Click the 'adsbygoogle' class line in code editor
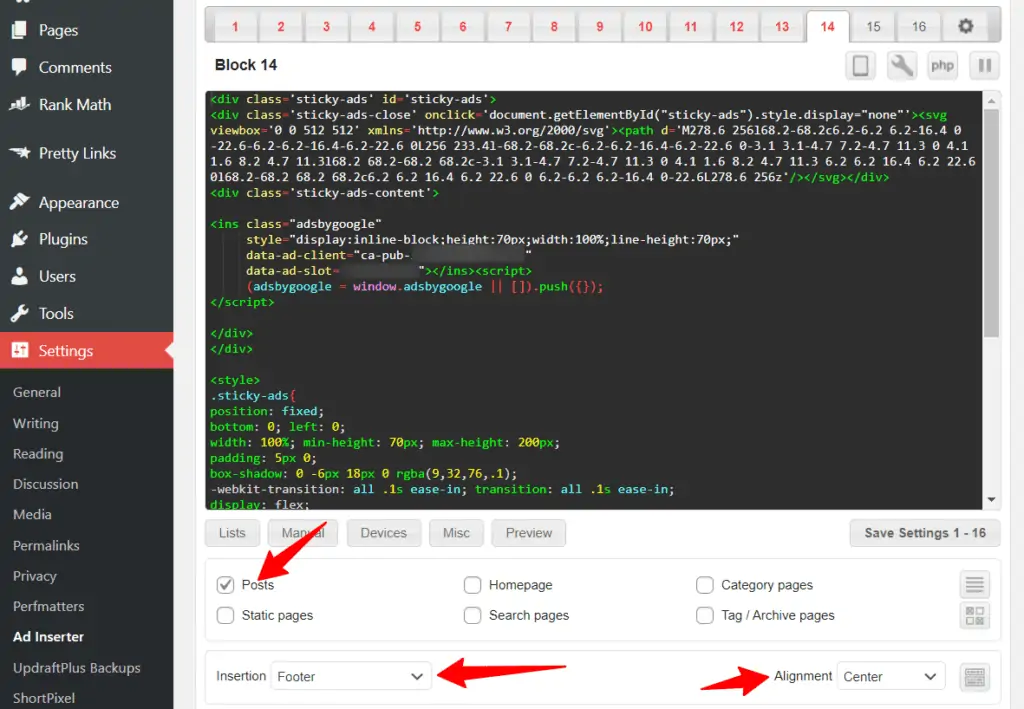 click(x=295, y=224)
